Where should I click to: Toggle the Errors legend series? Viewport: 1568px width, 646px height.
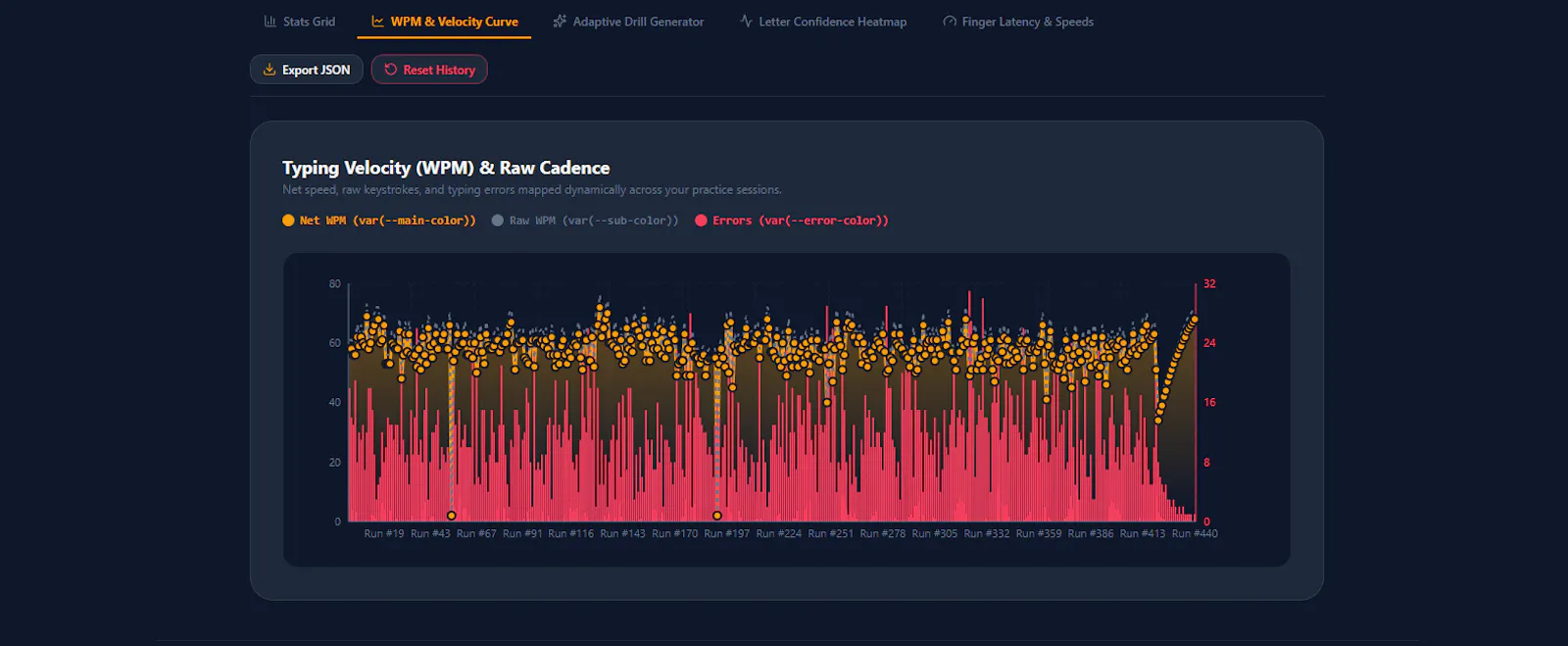pyautogui.click(x=792, y=221)
